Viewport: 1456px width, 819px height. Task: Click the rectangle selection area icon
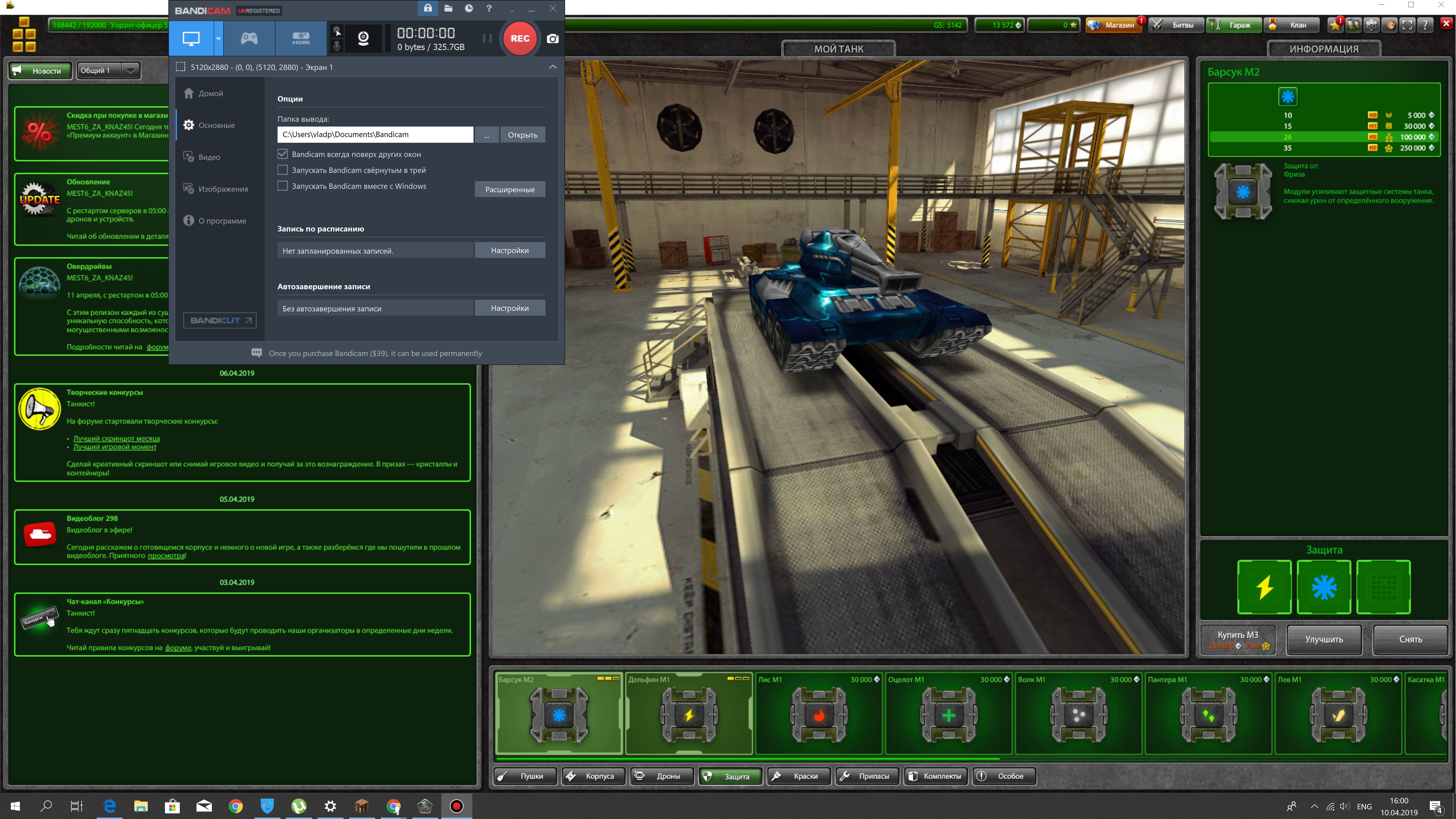click(180, 67)
